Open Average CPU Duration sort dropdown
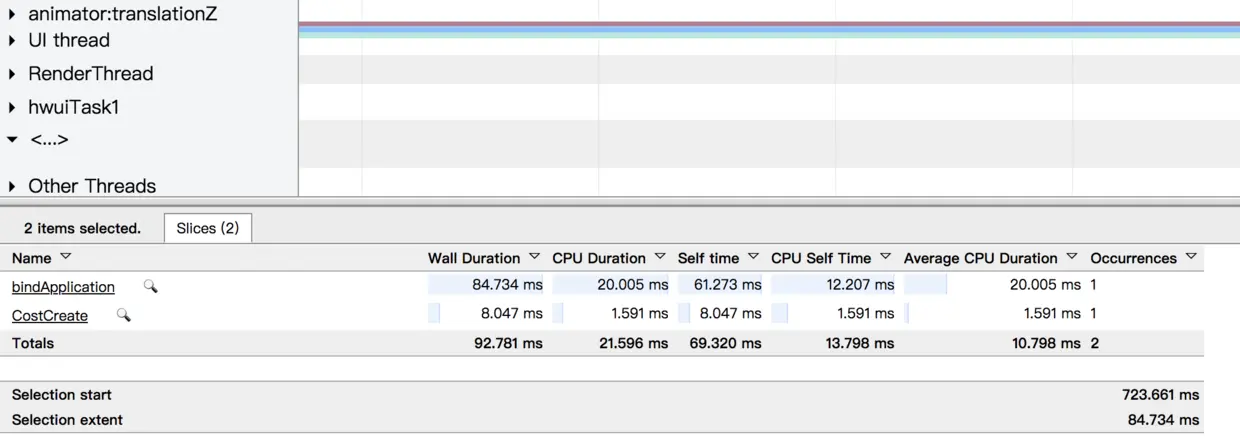This screenshot has width=1240, height=444. 1072,257
